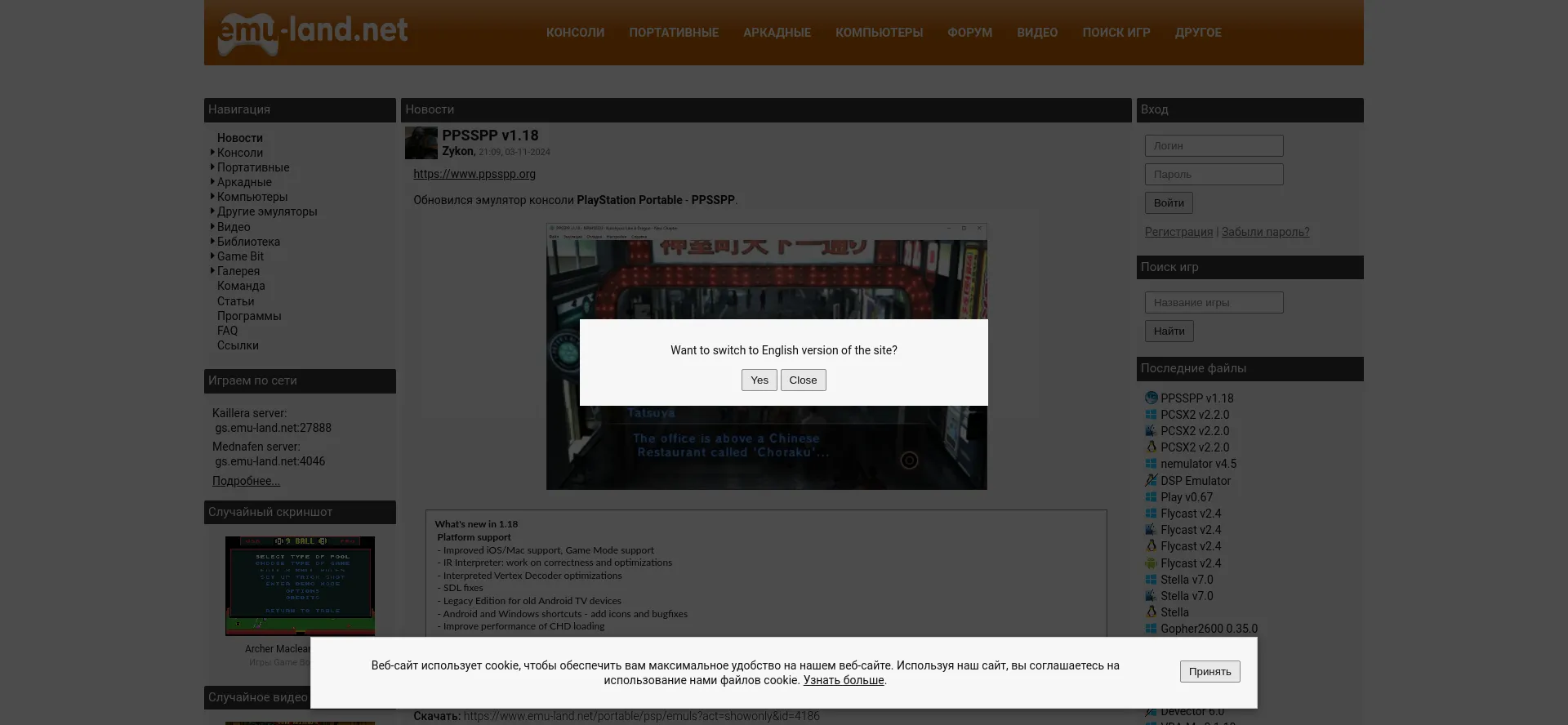Image resolution: width=1568 pixels, height=725 pixels.
Task: Click the Найти search button
Action: pyautogui.click(x=1169, y=331)
